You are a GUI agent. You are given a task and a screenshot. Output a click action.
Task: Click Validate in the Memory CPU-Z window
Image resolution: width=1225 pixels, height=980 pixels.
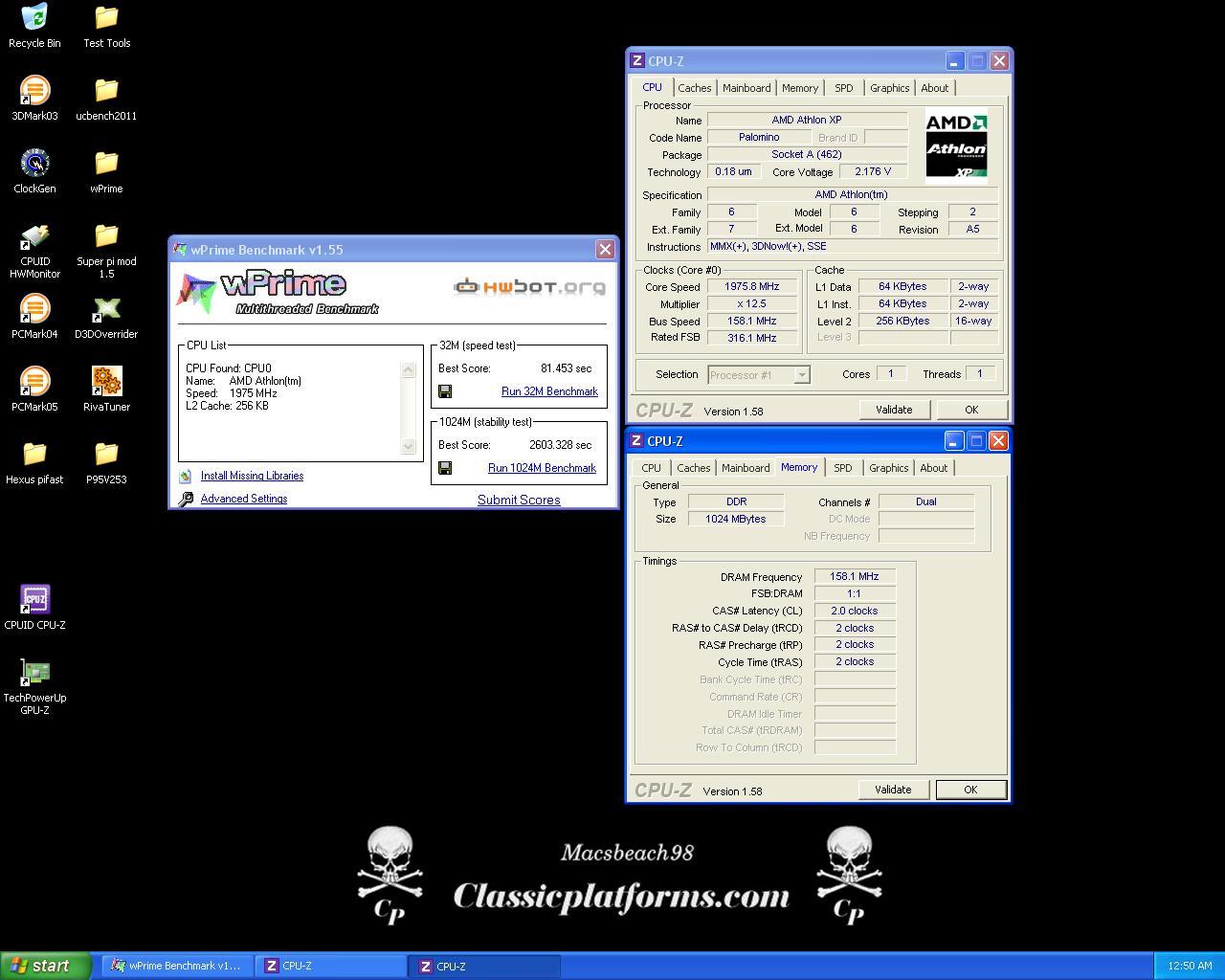coord(893,790)
